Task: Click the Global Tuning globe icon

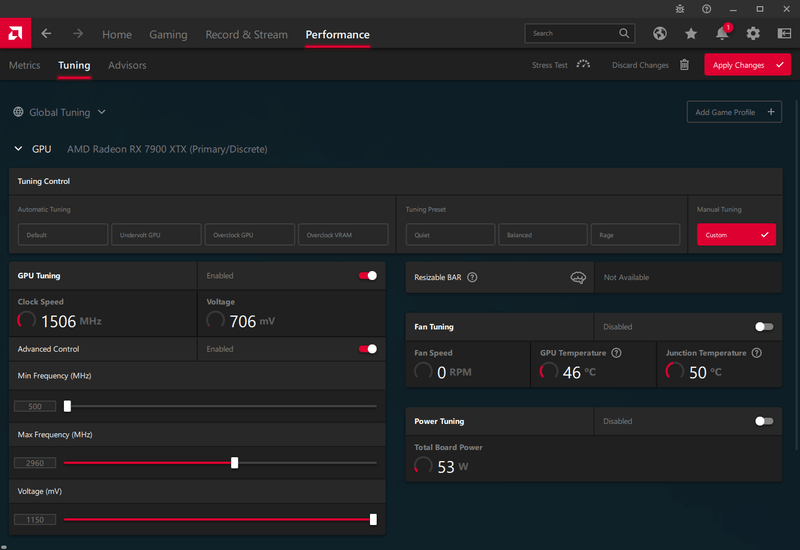Action: [18, 112]
